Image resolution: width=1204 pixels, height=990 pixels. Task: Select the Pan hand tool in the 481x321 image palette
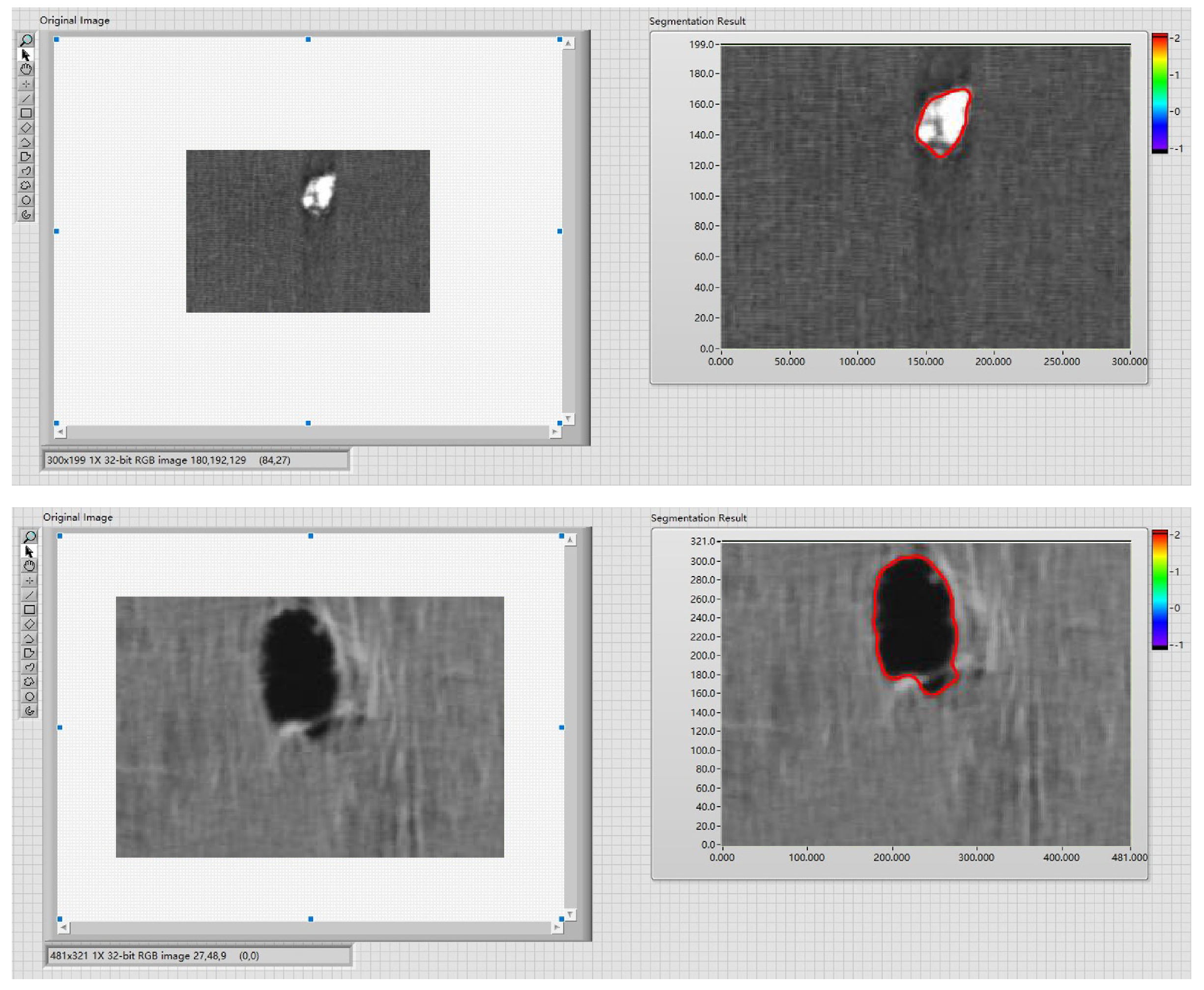pos(29,566)
